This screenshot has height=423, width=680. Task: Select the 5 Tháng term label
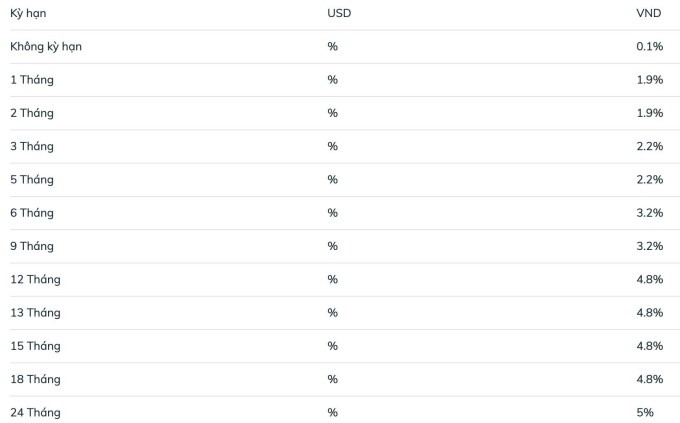tap(32, 180)
